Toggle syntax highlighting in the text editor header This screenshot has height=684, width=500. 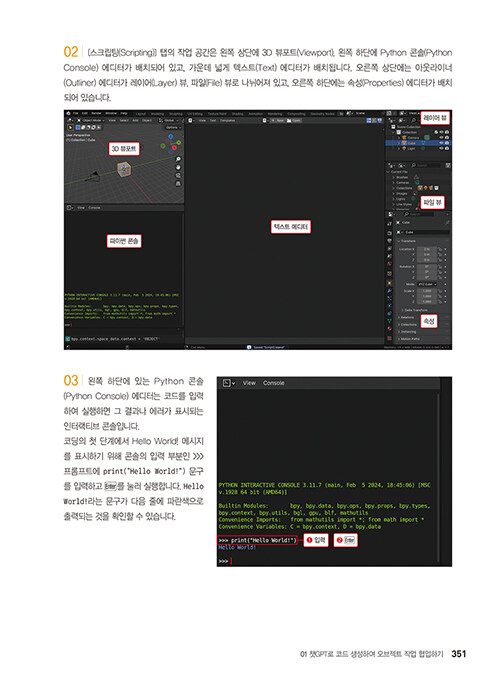[x=380, y=120]
